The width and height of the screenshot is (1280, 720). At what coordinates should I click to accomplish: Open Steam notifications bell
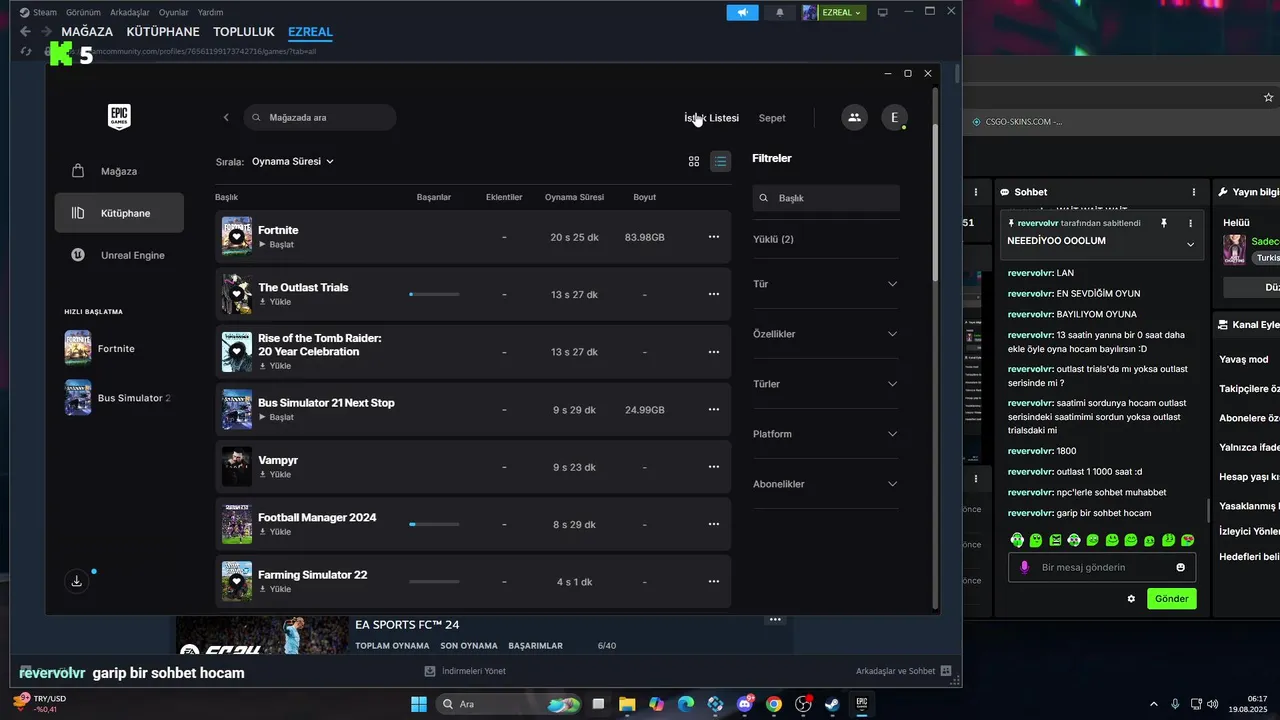(x=780, y=12)
